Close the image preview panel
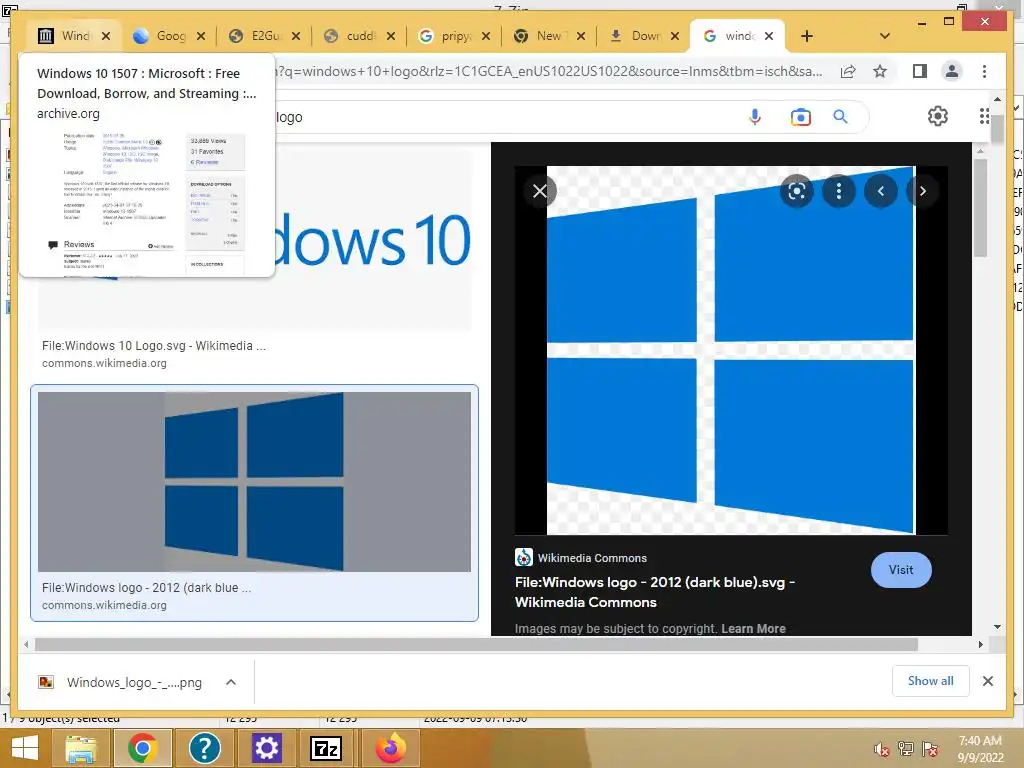This screenshot has width=1024, height=768. [540, 191]
